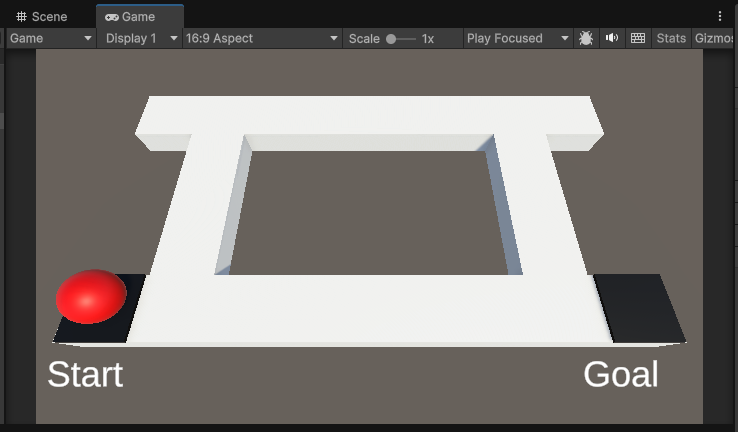Click the Scale slider handle
Viewport: 738px width, 432px height.
tap(391, 38)
